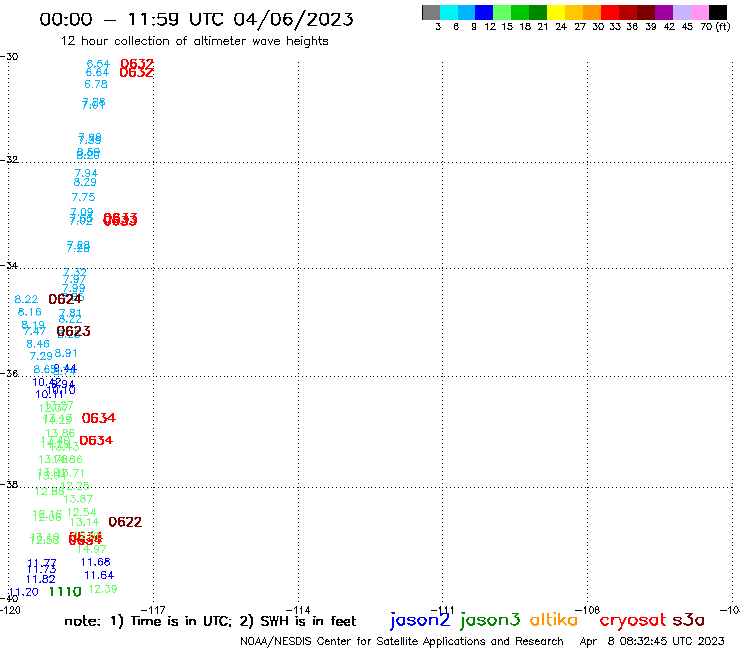Select the yellow swatch in the height legend

[x=556, y=12]
